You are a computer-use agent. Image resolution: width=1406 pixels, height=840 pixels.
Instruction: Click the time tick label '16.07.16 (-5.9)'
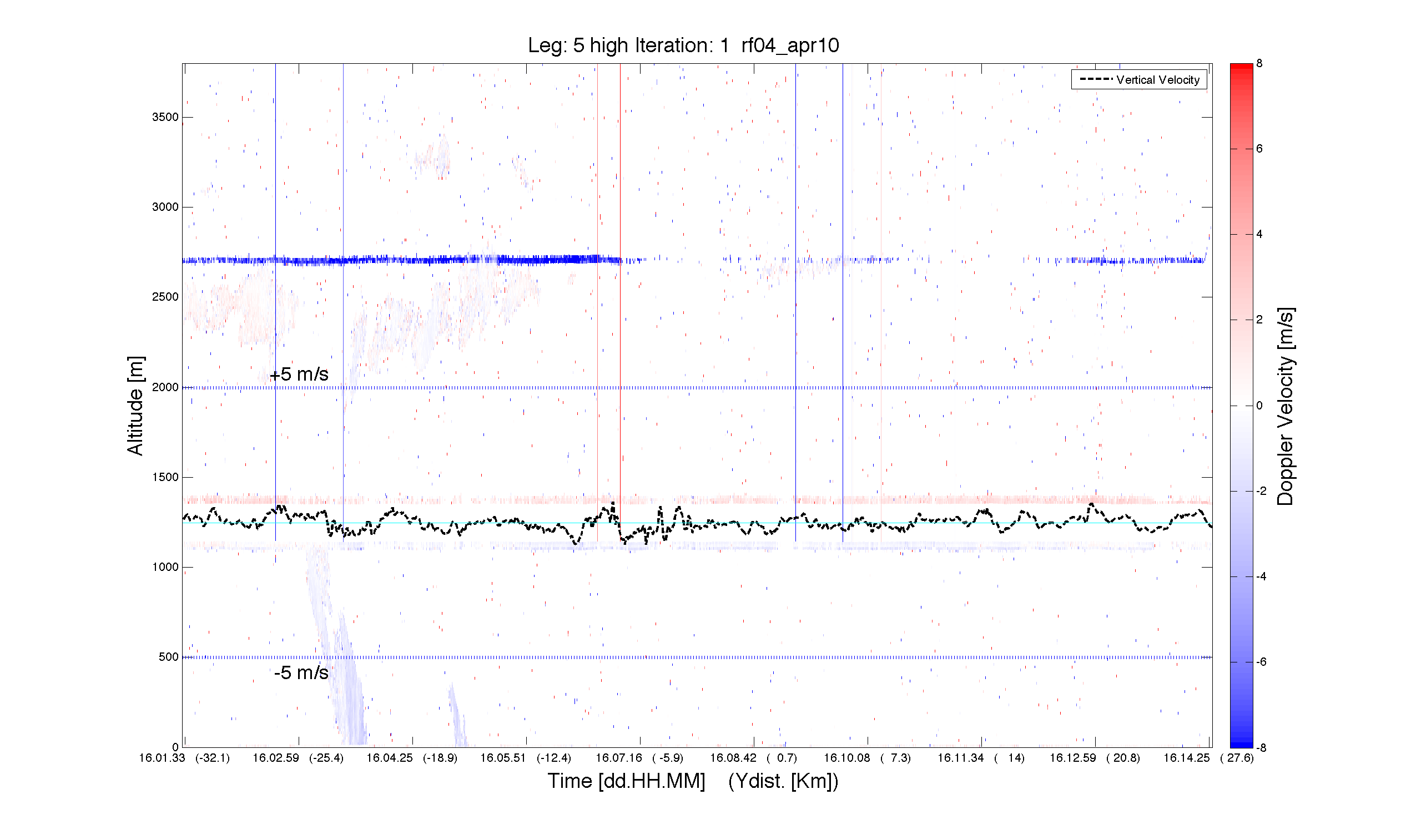640,758
